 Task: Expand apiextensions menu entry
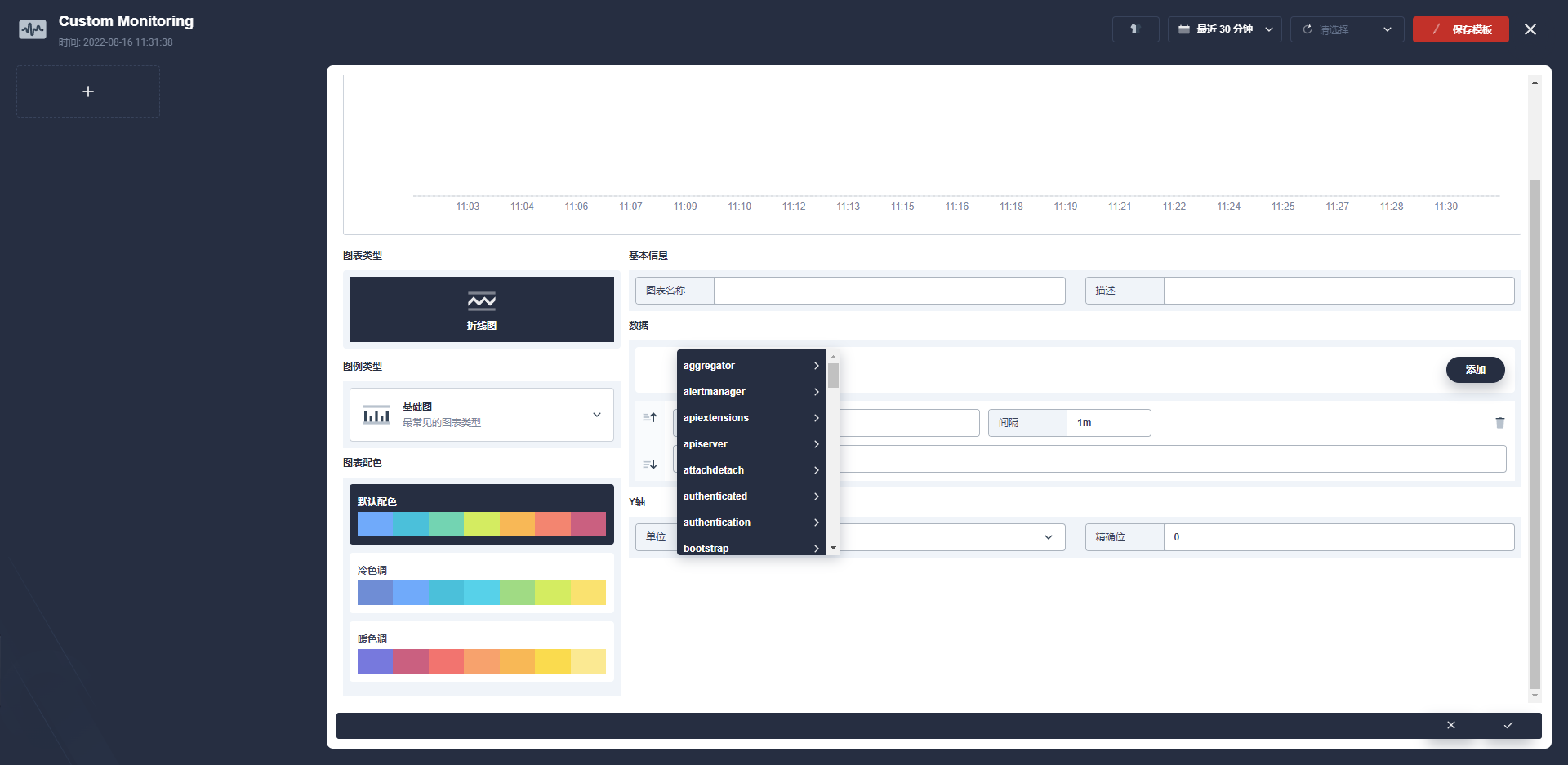tap(751, 418)
